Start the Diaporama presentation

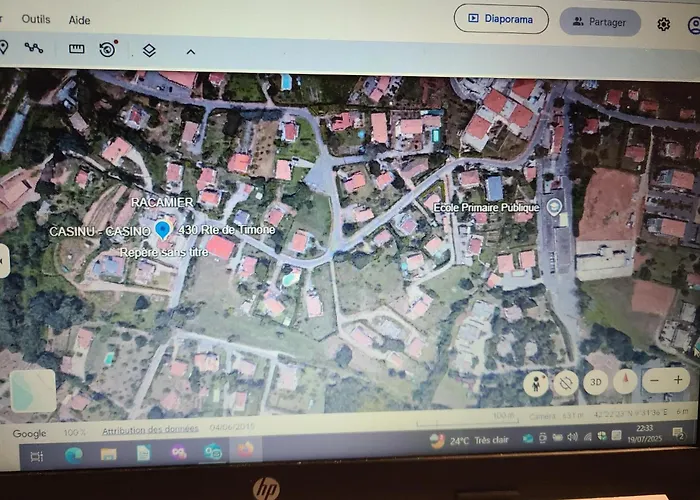coord(501,19)
